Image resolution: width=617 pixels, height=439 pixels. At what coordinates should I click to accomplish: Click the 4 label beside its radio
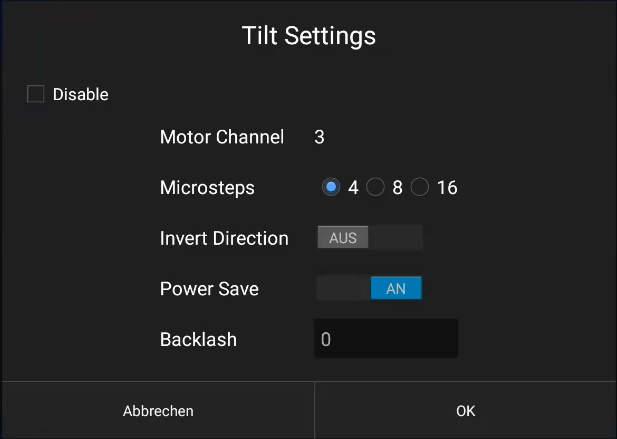pyautogui.click(x=353, y=187)
